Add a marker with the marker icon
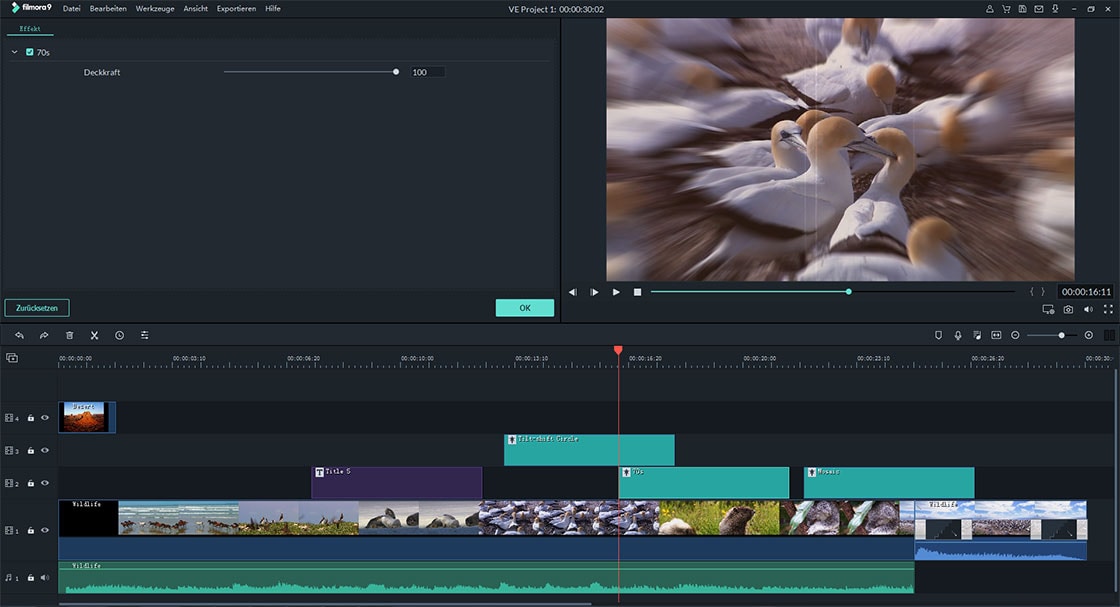The width and height of the screenshot is (1120, 607). tap(939, 335)
